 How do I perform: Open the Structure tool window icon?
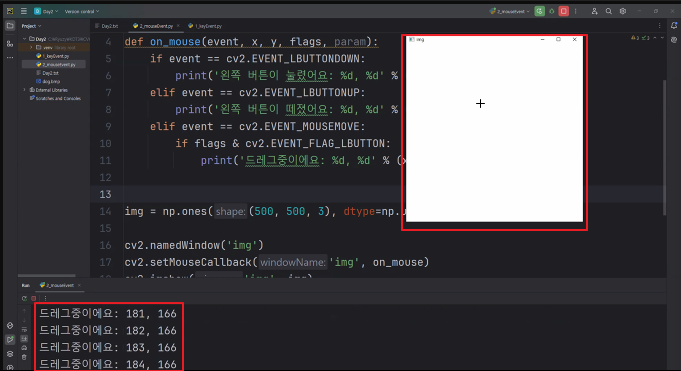click(10, 43)
